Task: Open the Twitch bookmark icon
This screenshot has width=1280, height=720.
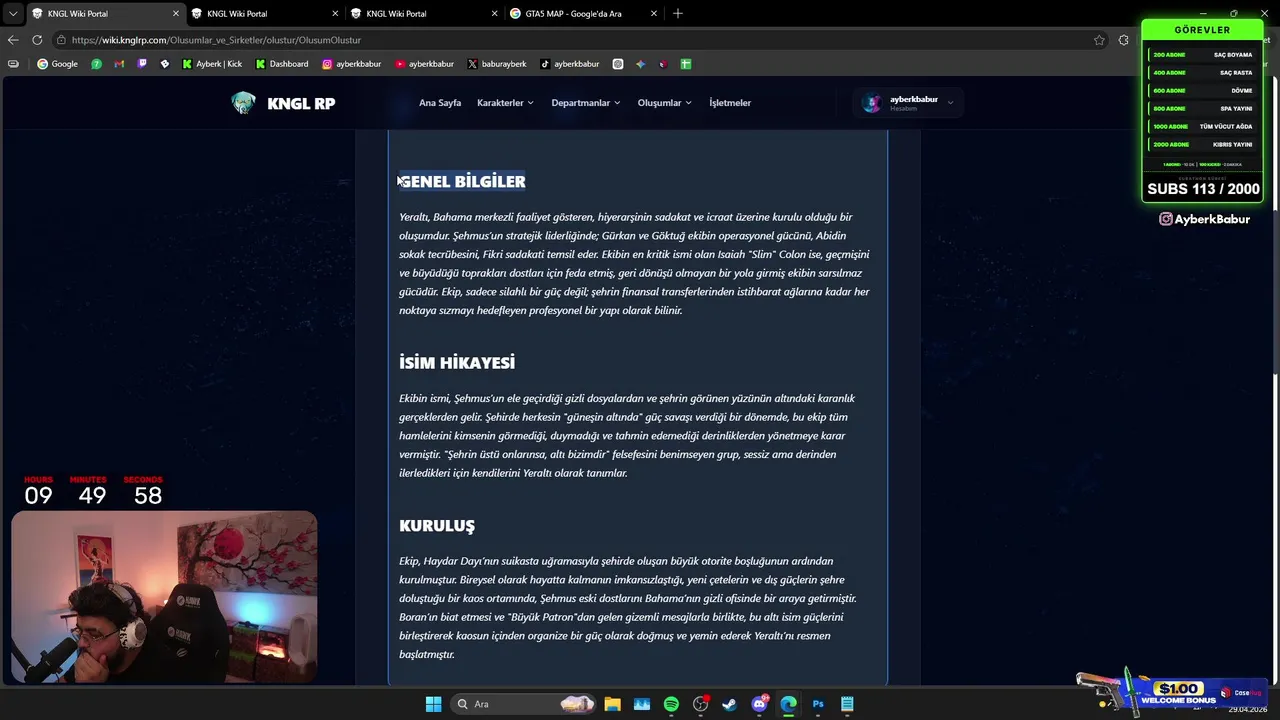Action: pos(142,64)
